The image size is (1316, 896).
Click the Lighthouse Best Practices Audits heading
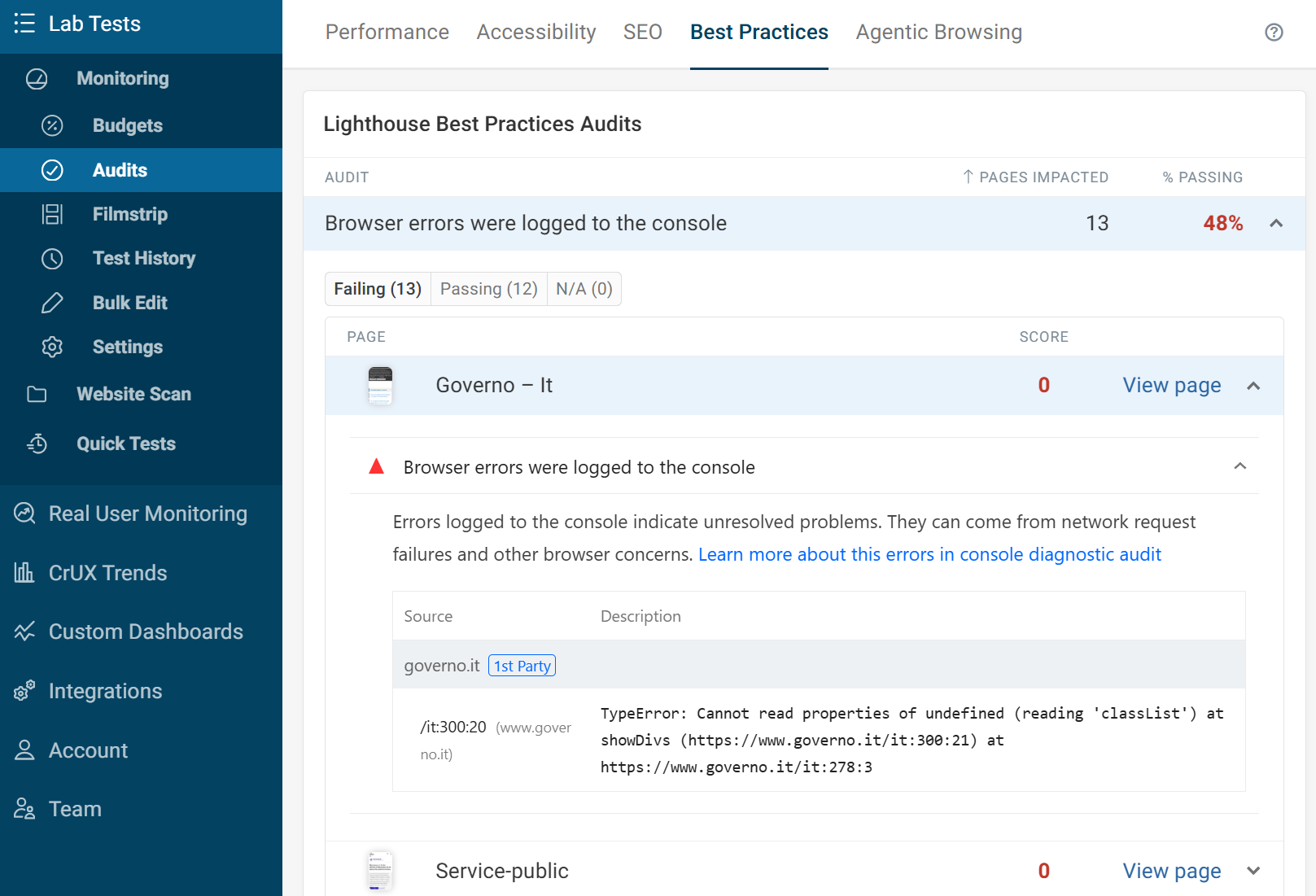(x=483, y=124)
